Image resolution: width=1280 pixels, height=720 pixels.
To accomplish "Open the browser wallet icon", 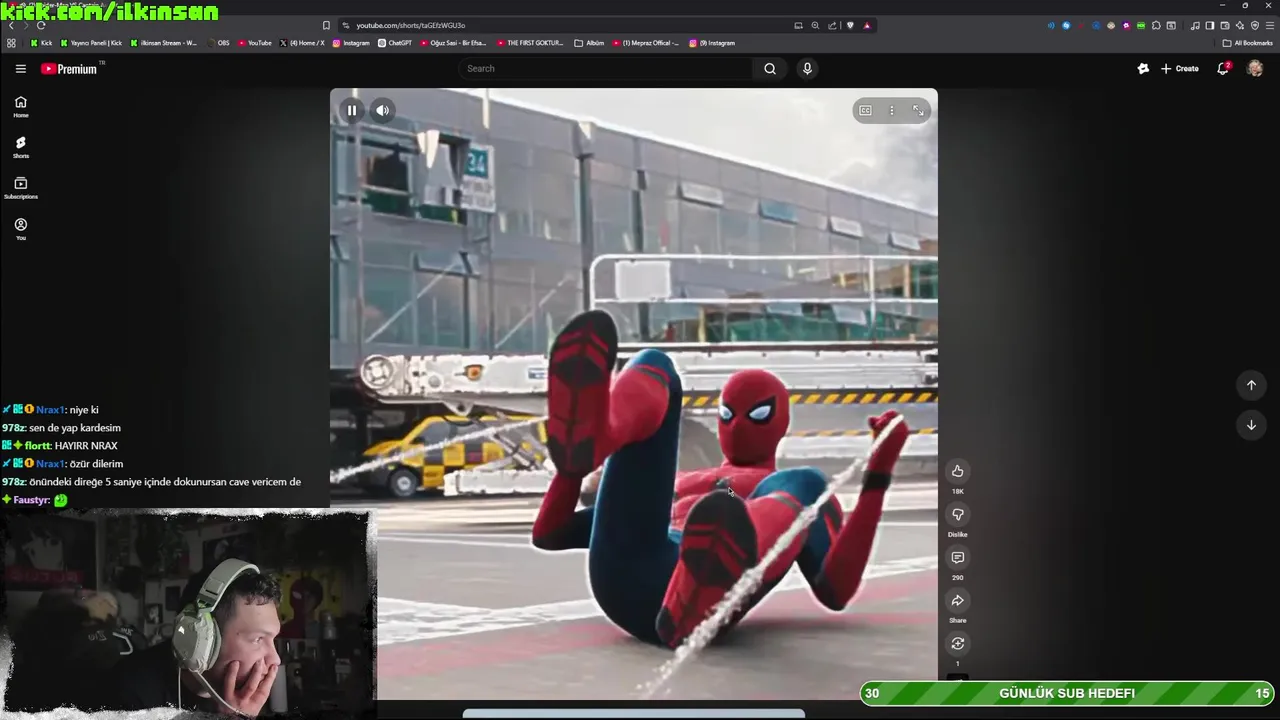I will tap(1224, 25).
